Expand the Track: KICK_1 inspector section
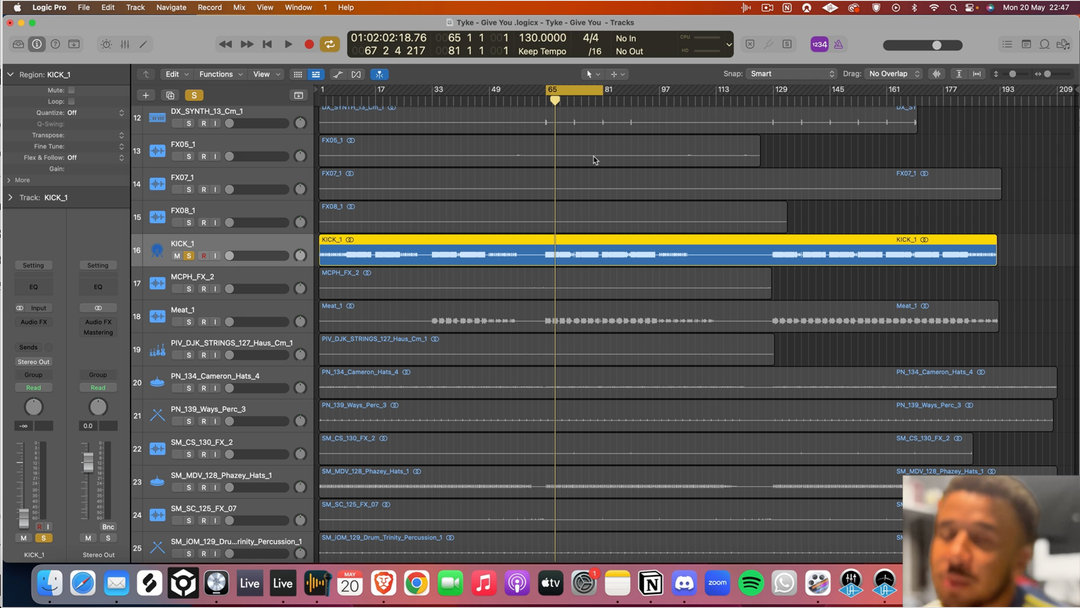Image resolution: width=1080 pixels, height=608 pixels. point(10,198)
